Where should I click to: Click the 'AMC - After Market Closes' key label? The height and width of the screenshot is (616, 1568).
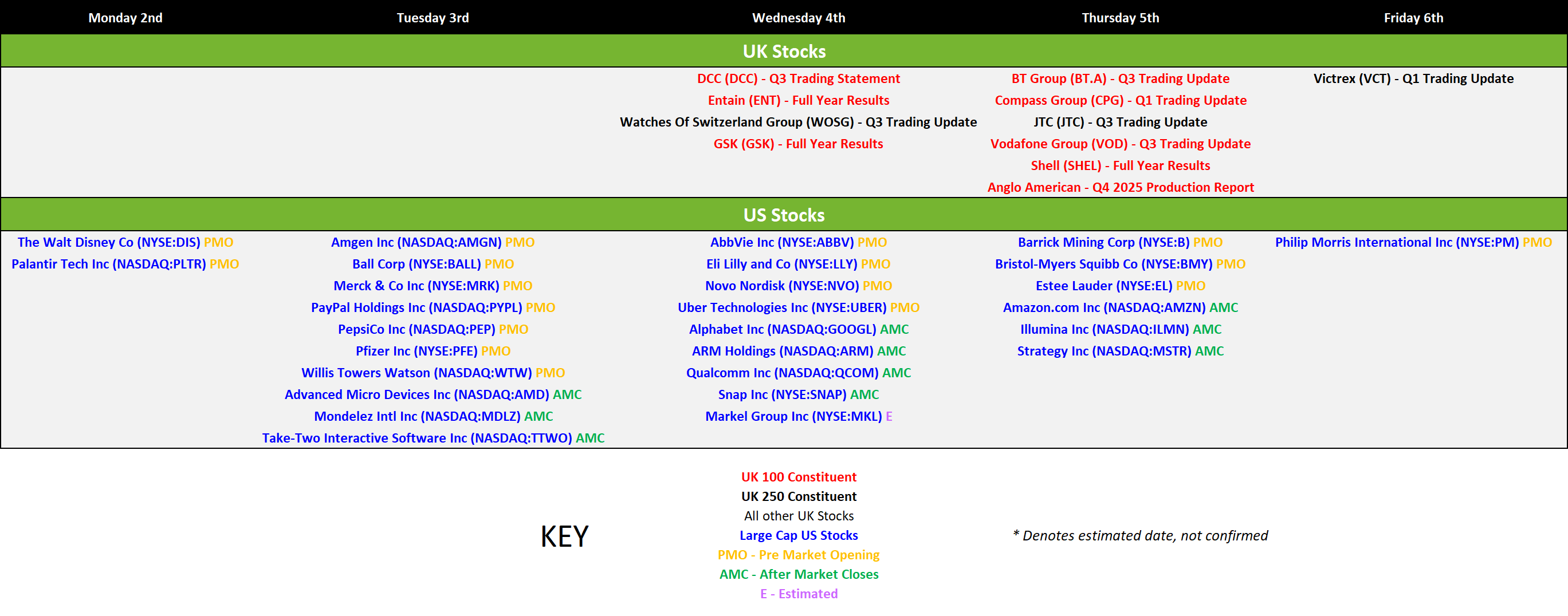click(x=799, y=574)
